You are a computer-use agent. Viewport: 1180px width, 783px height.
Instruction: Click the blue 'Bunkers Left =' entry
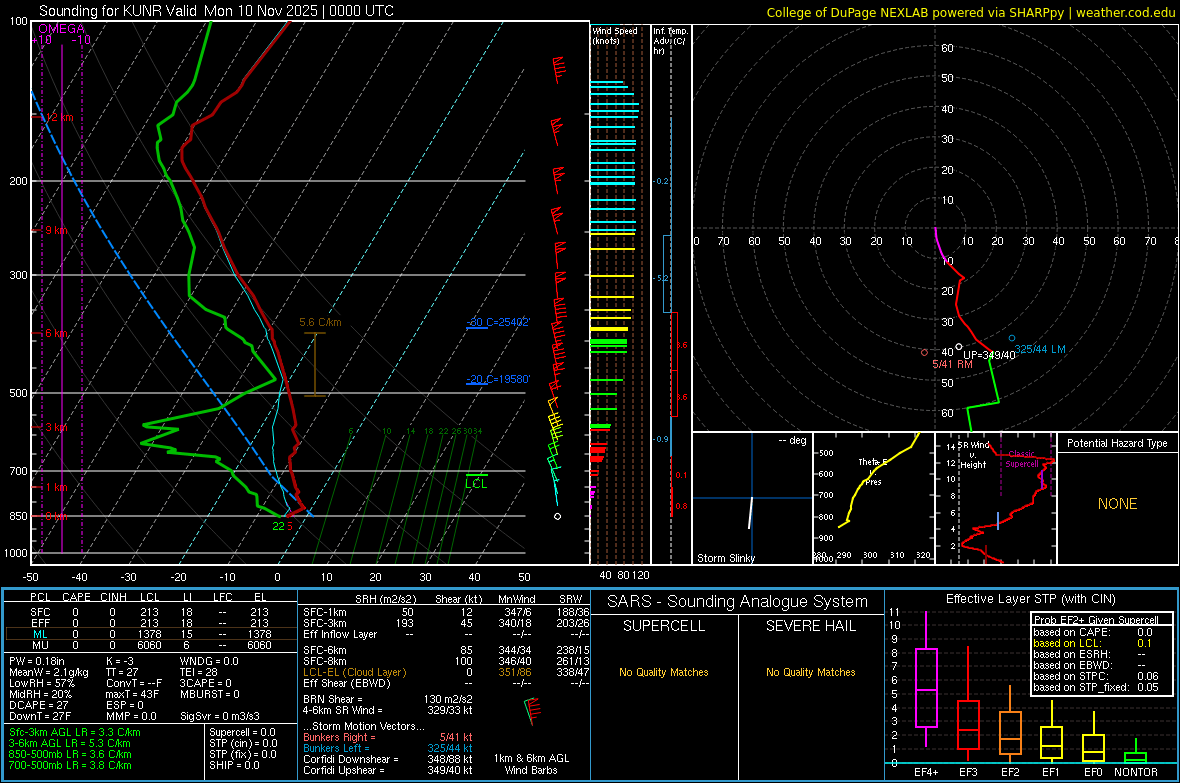pyautogui.click(x=388, y=748)
